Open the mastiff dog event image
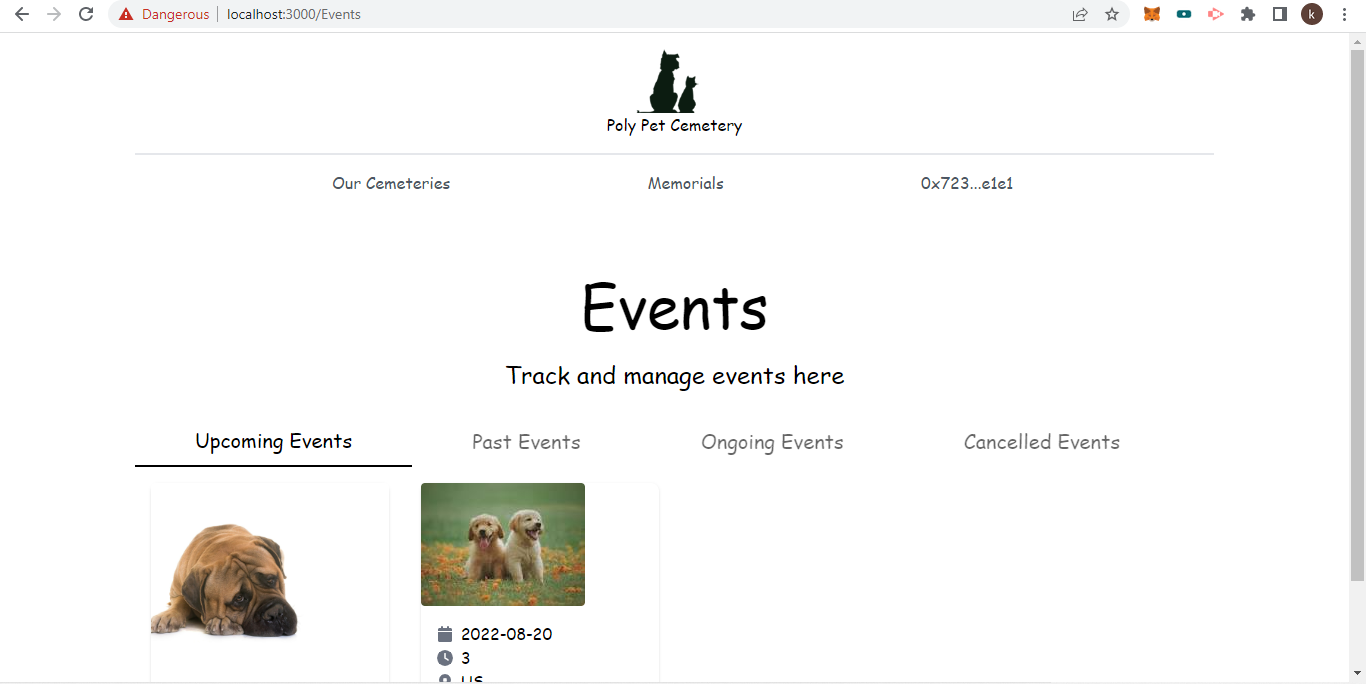1366x684 pixels. coord(226,580)
